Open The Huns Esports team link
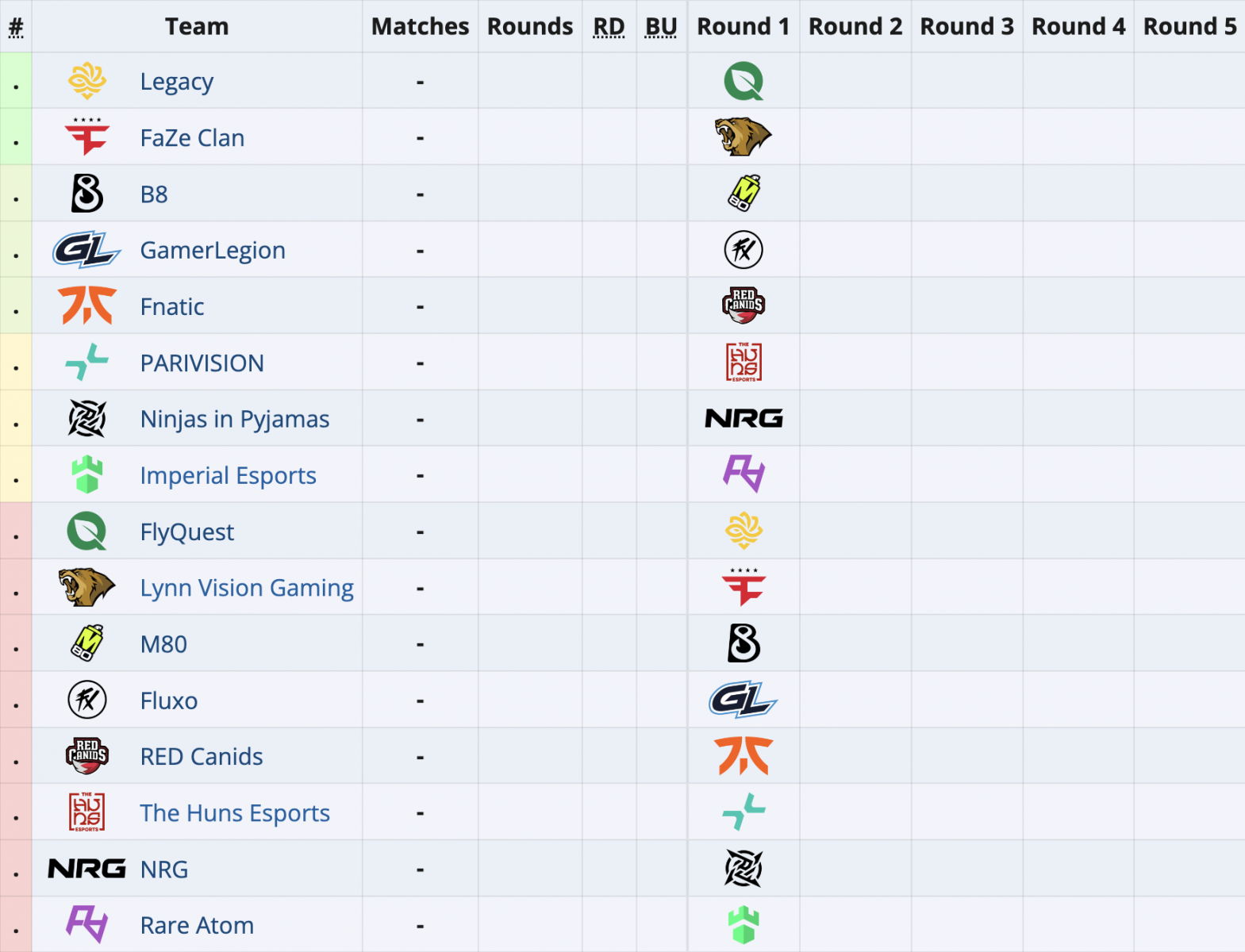 (x=234, y=813)
